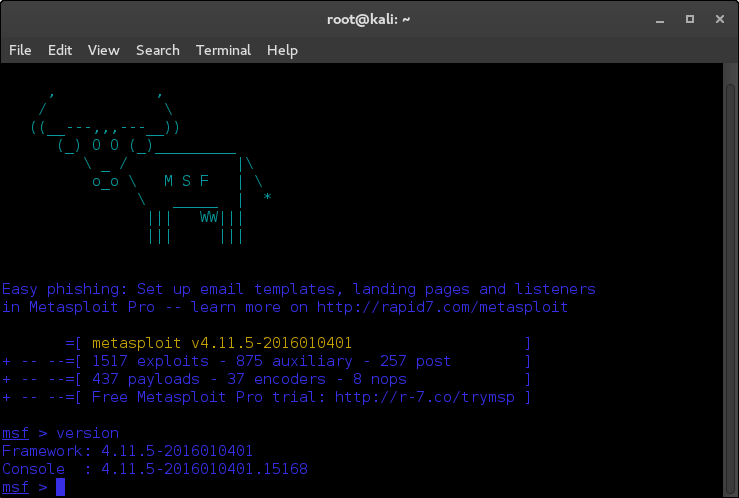Maximize the root@kali terminal window

[x=690, y=19]
